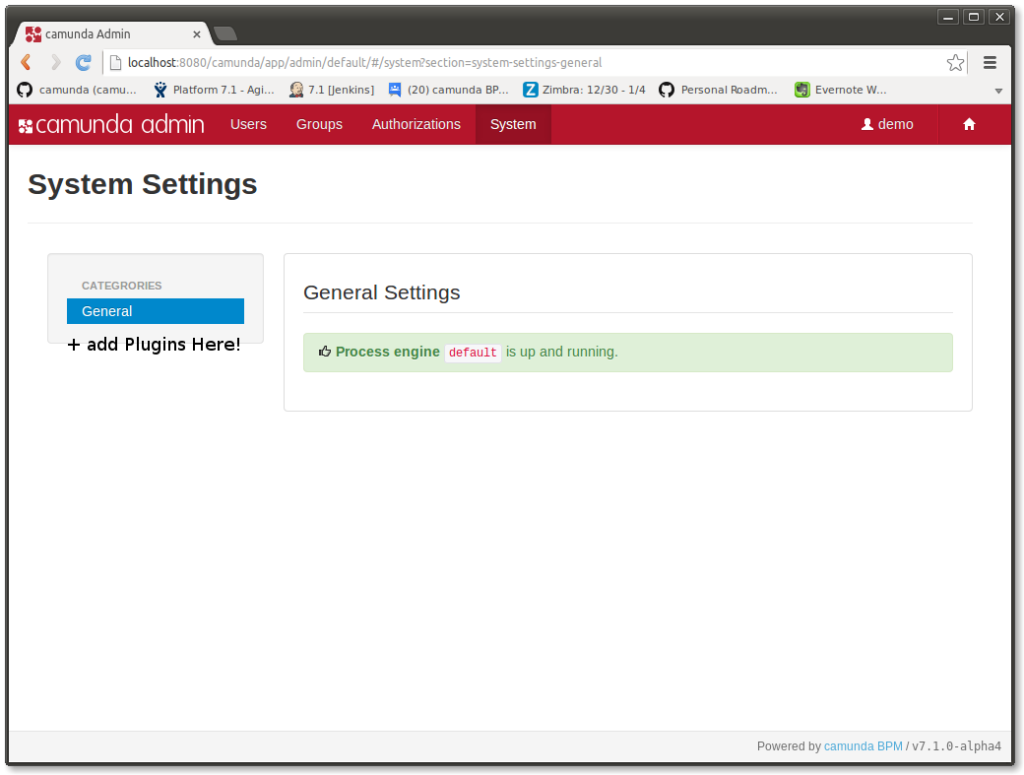
Task: Open the Groups section
Action: click(x=319, y=124)
